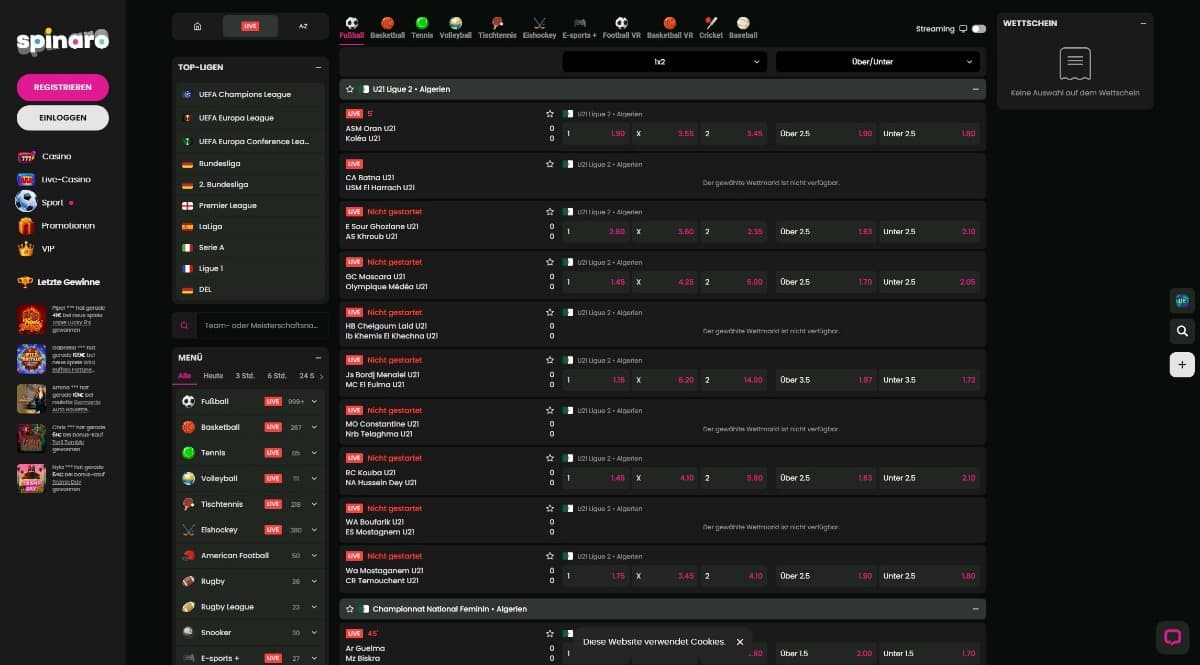Image resolution: width=1200 pixels, height=665 pixels.
Task: Open Casino from the left sidebar
Action: point(56,156)
